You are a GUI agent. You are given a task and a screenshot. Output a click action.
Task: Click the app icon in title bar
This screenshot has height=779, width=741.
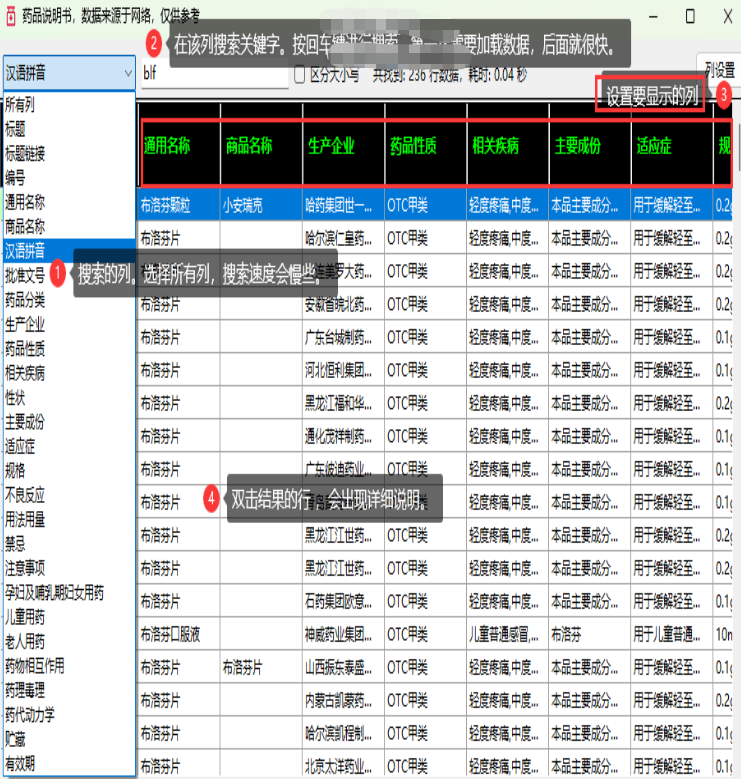pyautogui.click(x=11, y=15)
